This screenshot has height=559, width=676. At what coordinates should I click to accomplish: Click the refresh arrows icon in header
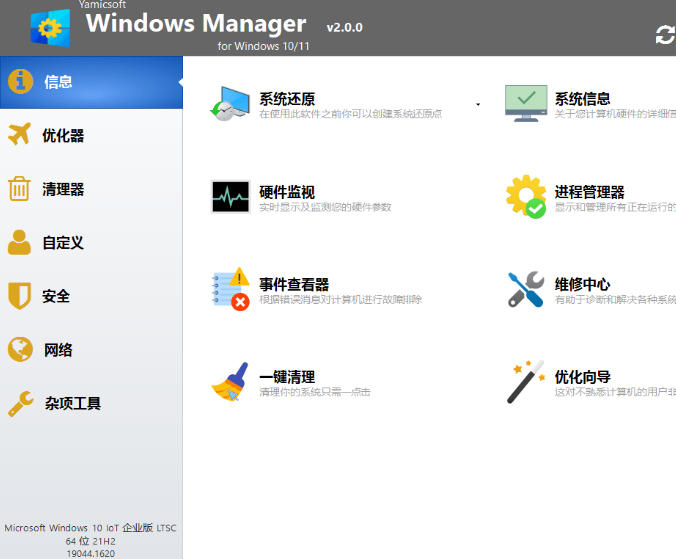tap(665, 35)
